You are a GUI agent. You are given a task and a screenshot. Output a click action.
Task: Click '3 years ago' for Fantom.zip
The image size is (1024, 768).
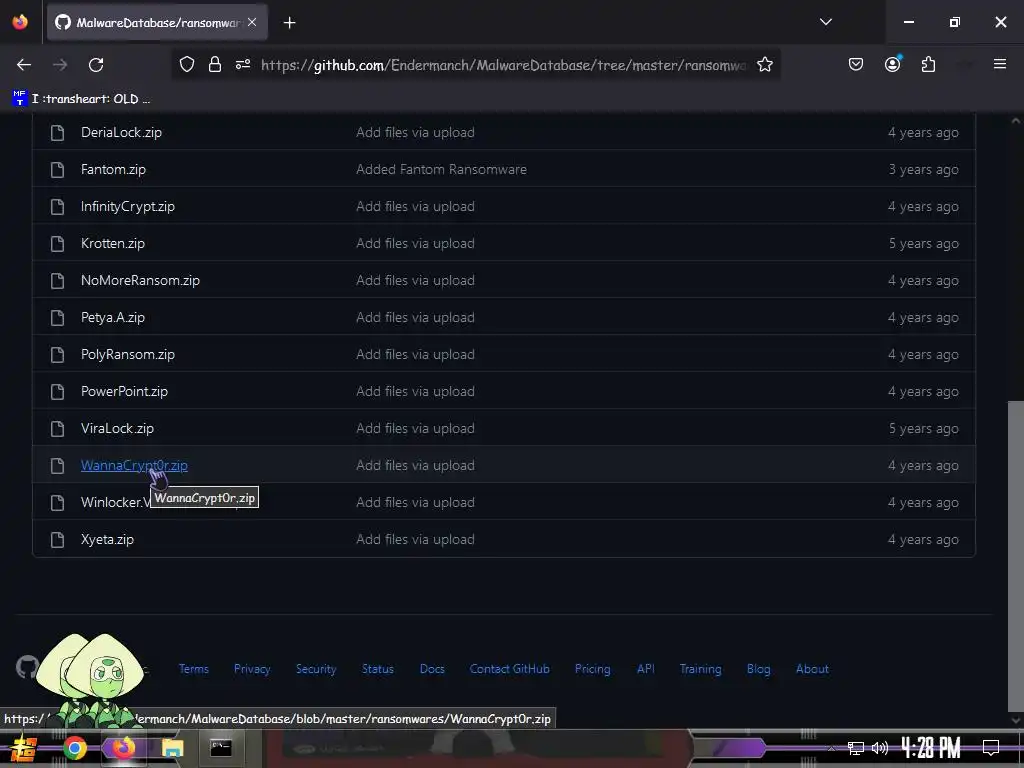923,170
